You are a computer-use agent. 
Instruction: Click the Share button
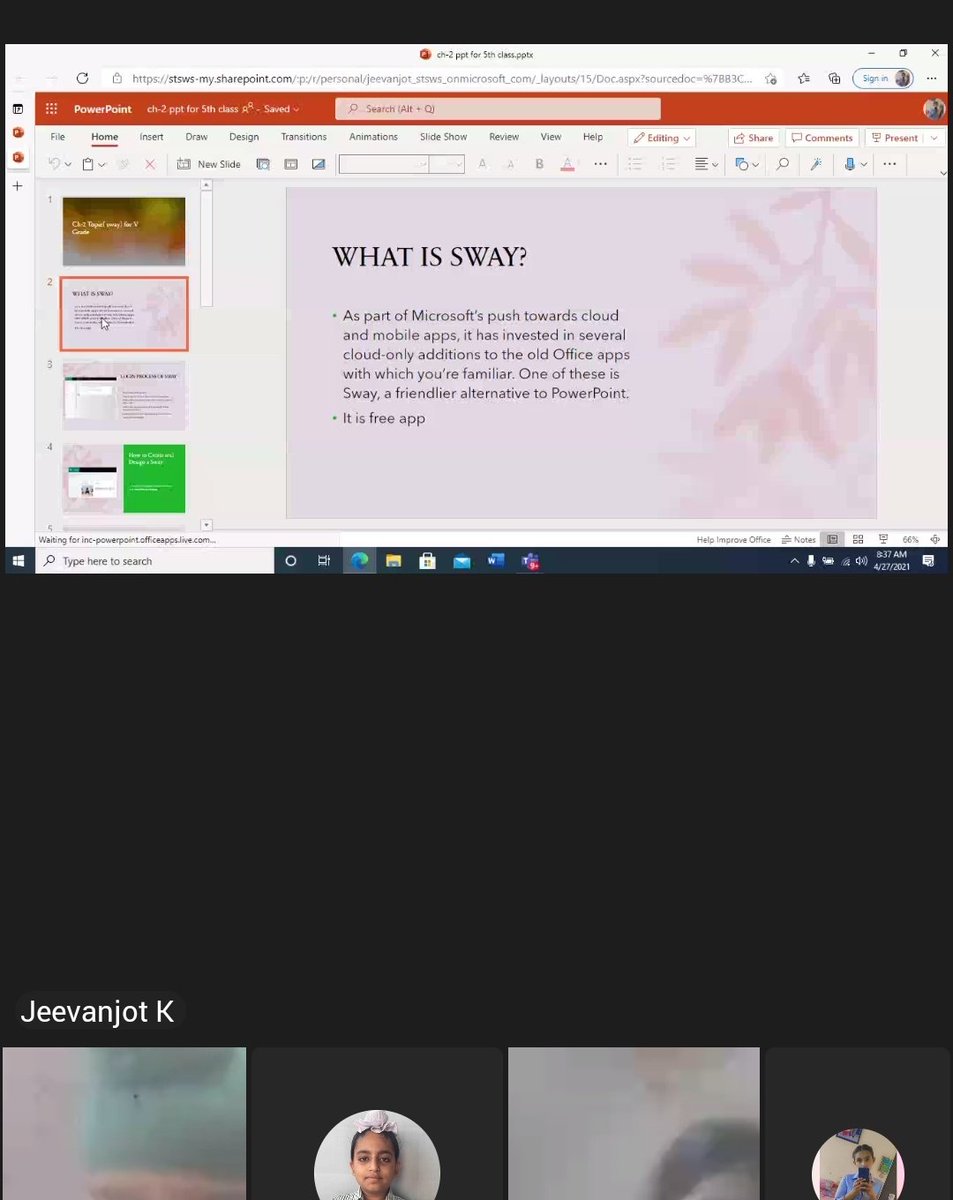coord(754,138)
